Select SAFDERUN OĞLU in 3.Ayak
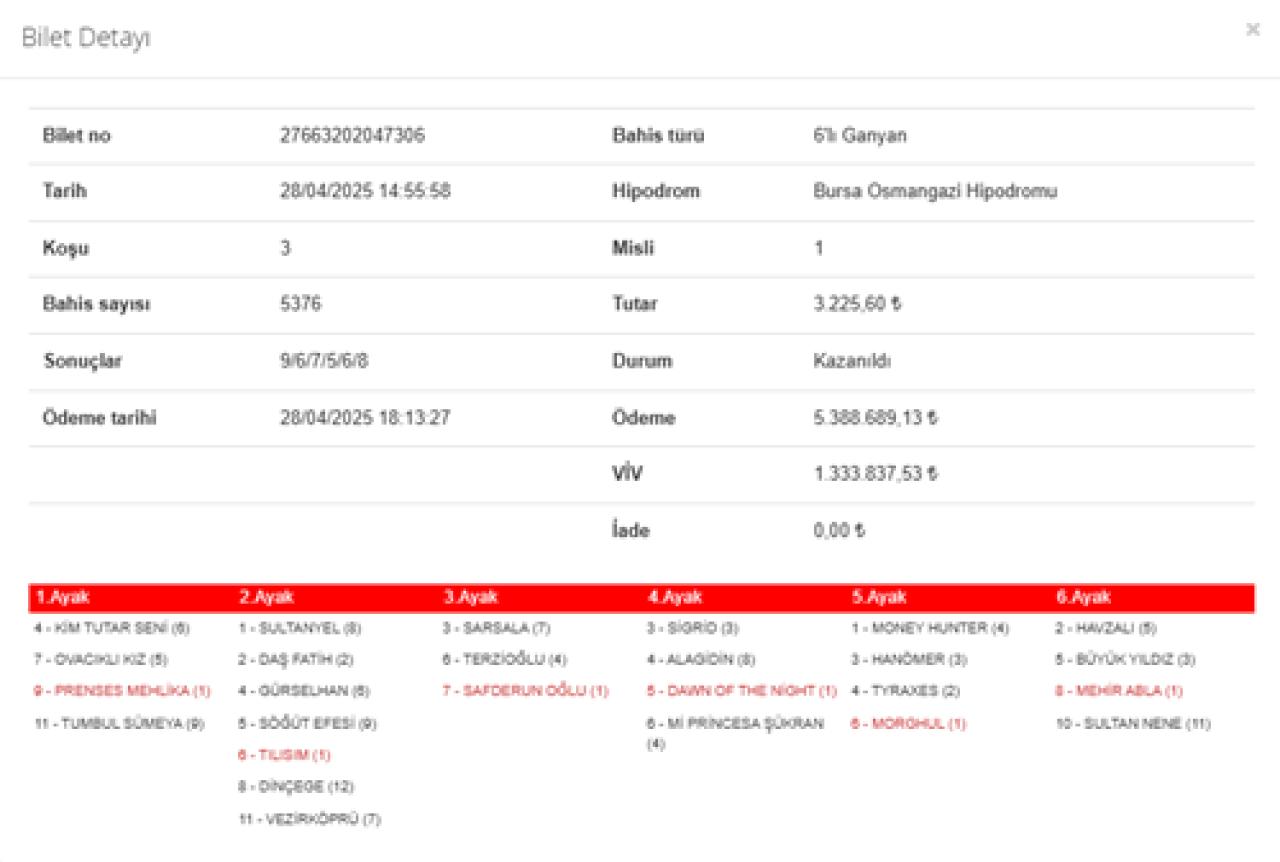The image size is (1280, 862). pyautogui.click(x=525, y=691)
